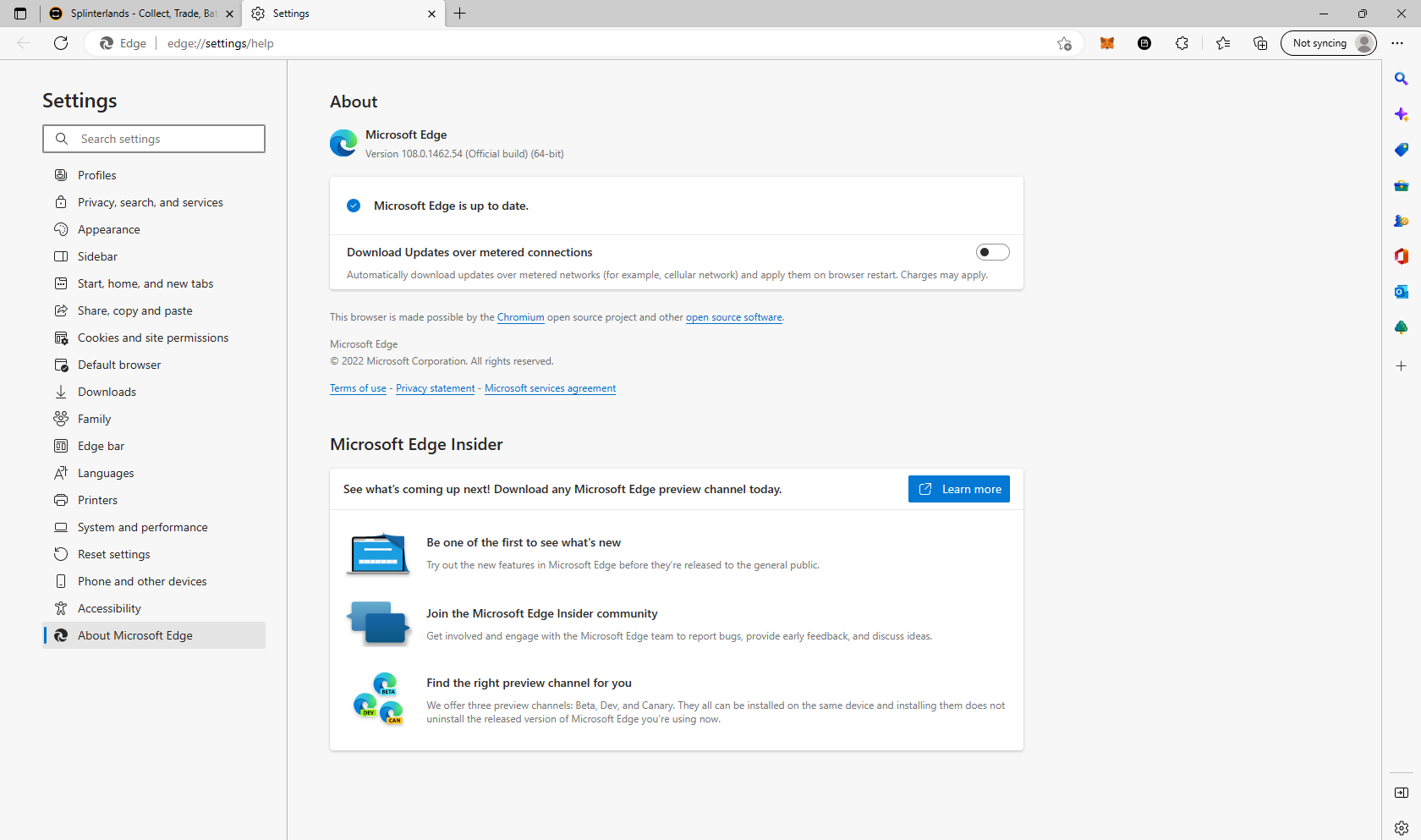Open sidebar Outlook icon
1421x840 pixels.
pos(1402,292)
